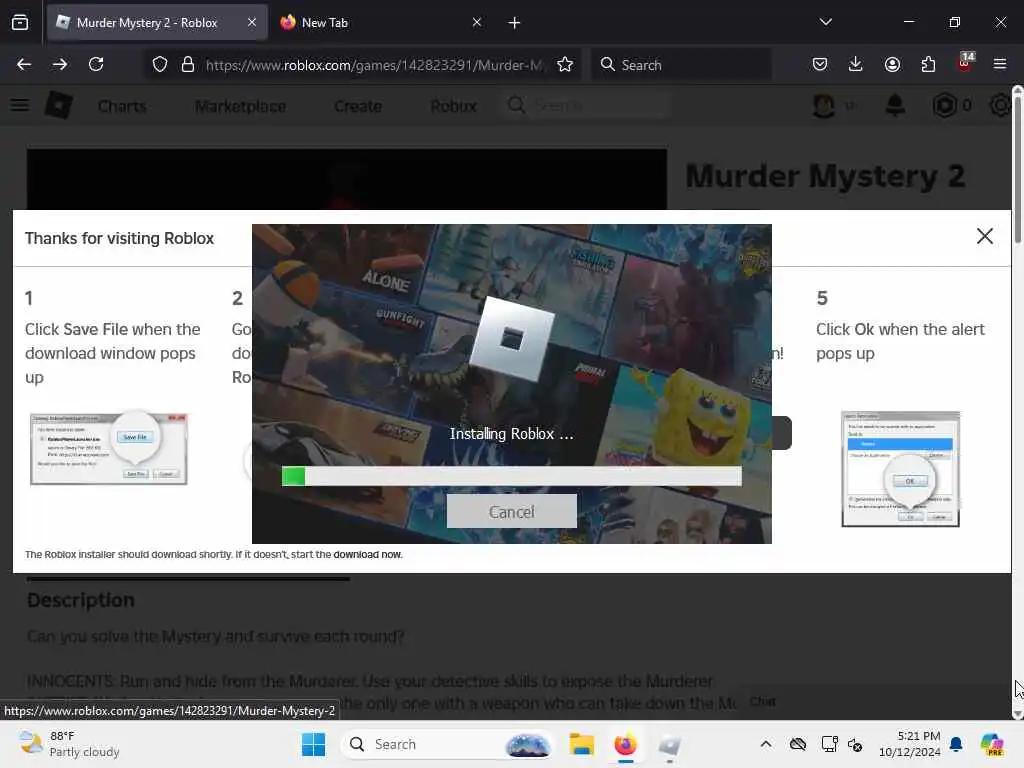Open the taskbar clock showing 5:21 PM

(x=910, y=744)
